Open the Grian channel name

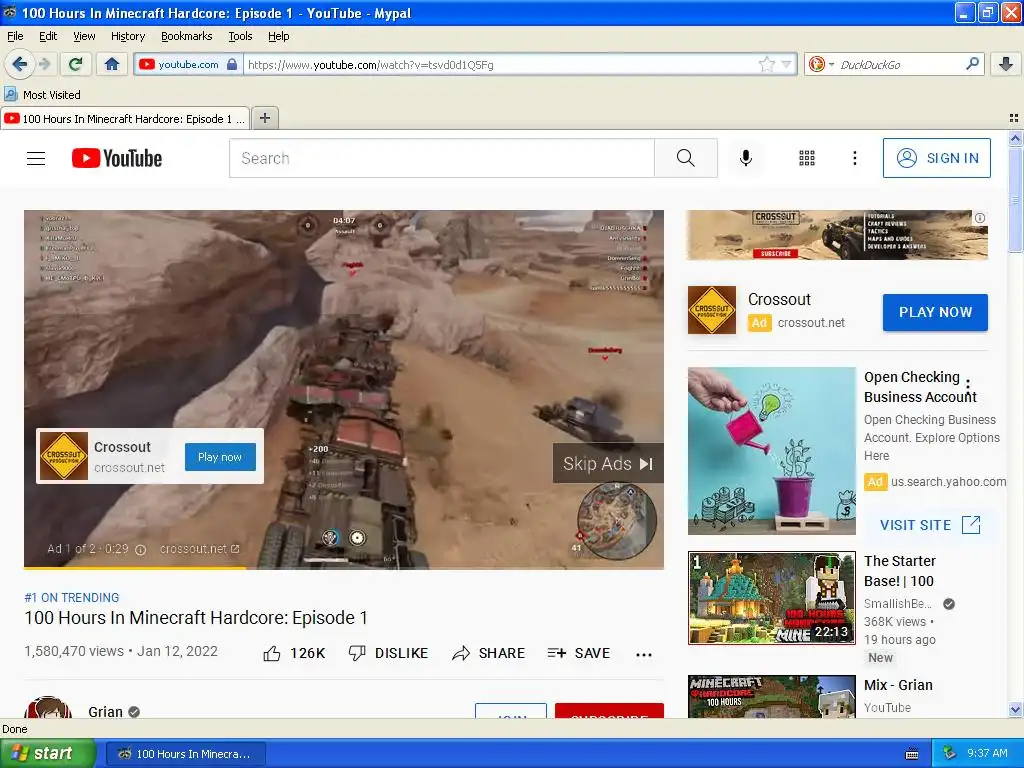pos(105,712)
